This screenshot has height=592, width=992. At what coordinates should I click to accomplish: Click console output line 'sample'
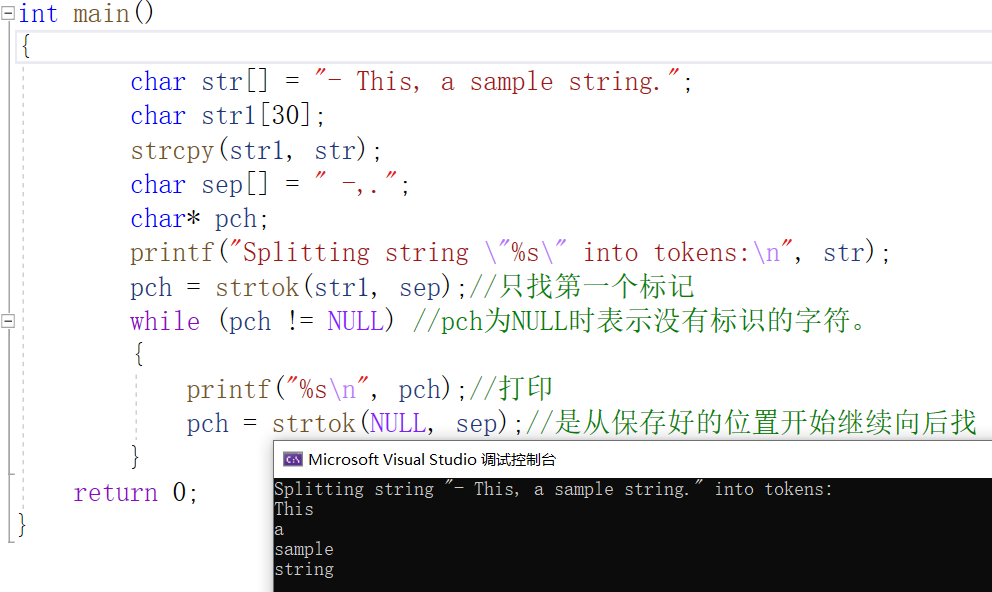[304, 549]
